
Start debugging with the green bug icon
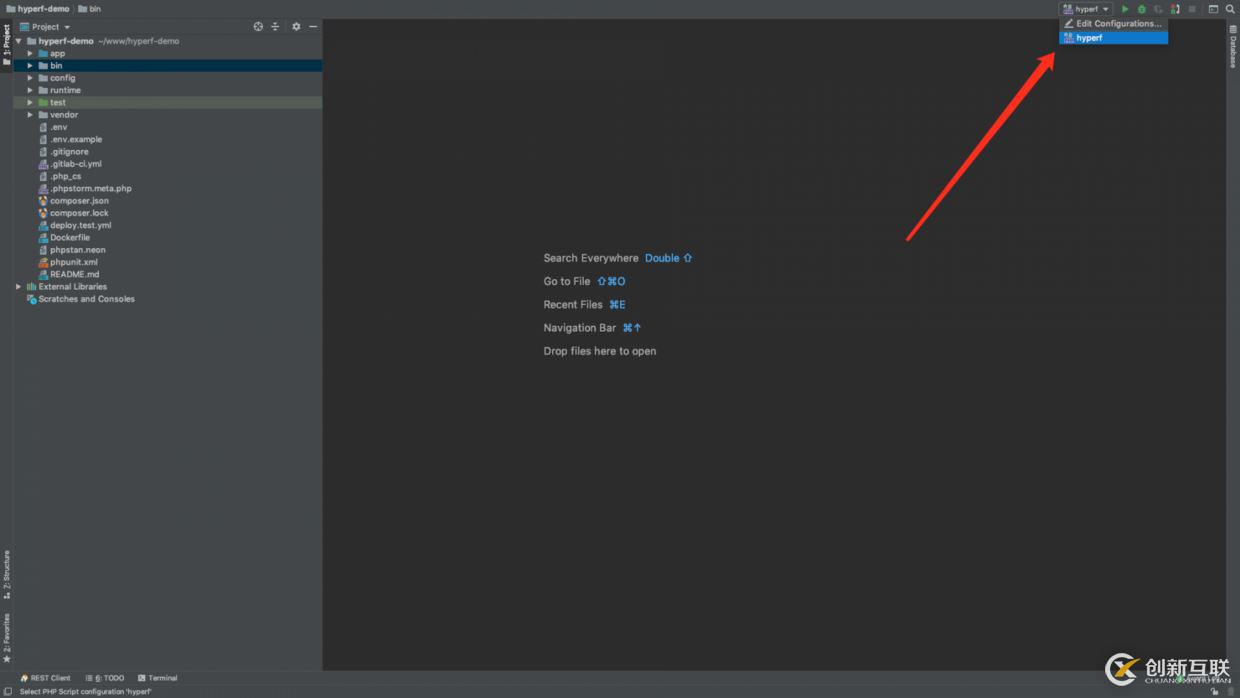pyautogui.click(x=1142, y=9)
